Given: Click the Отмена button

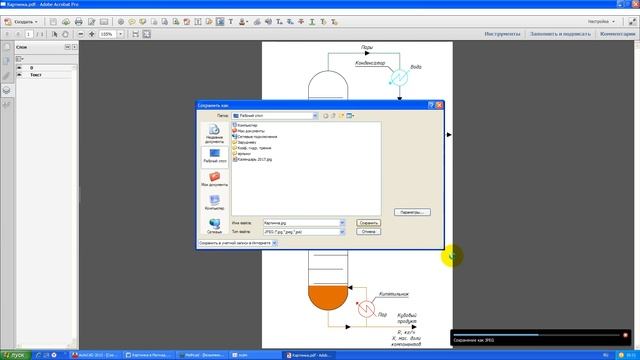Looking at the screenshot, I should (368, 232).
